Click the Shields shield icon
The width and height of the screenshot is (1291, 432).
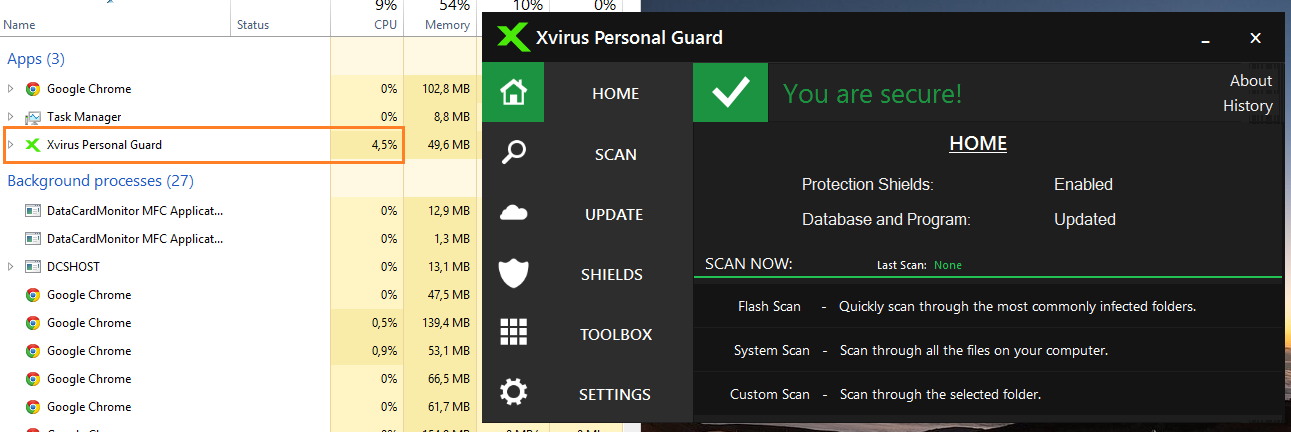[x=513, y=273]
